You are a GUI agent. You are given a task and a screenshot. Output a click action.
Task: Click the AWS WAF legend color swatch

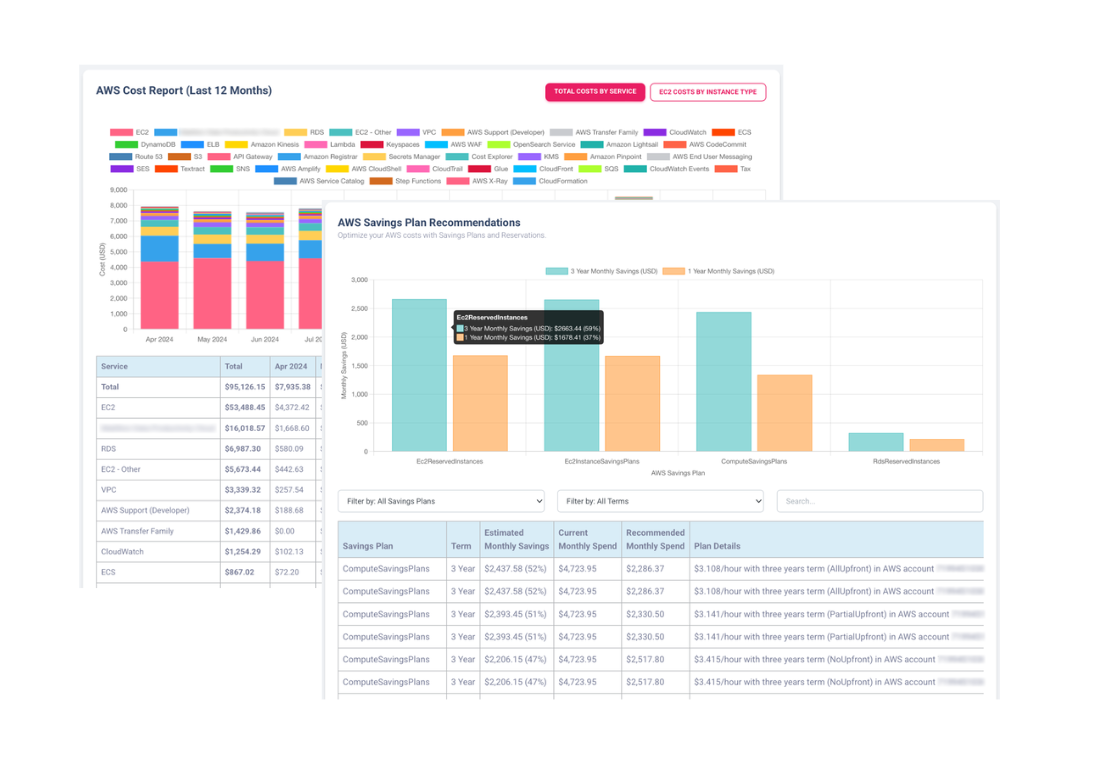click(436, 143)
